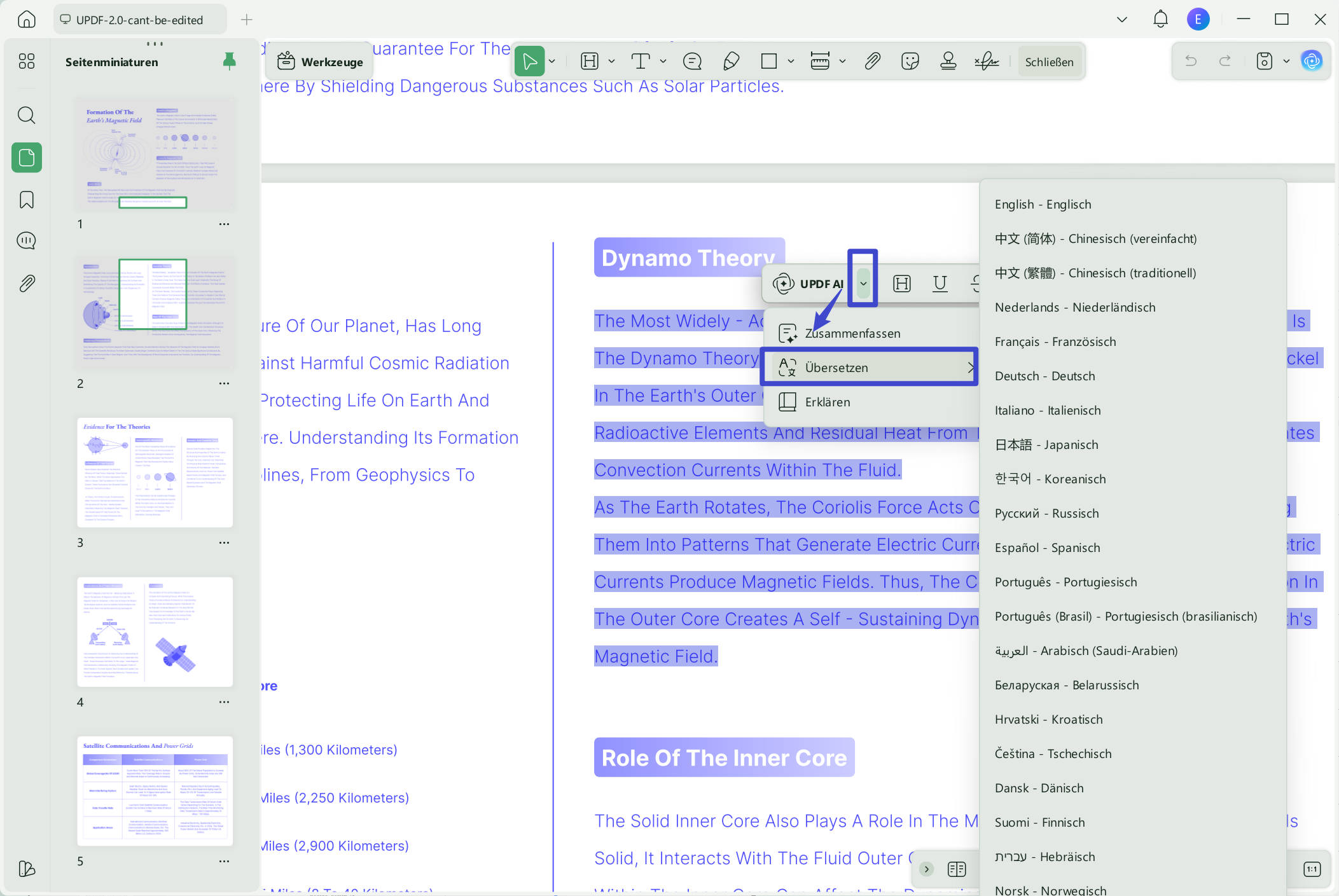Viewport: 1339px width, 896px height.
Task: Open the search panel in left sidebar
Action: [26, 115]
